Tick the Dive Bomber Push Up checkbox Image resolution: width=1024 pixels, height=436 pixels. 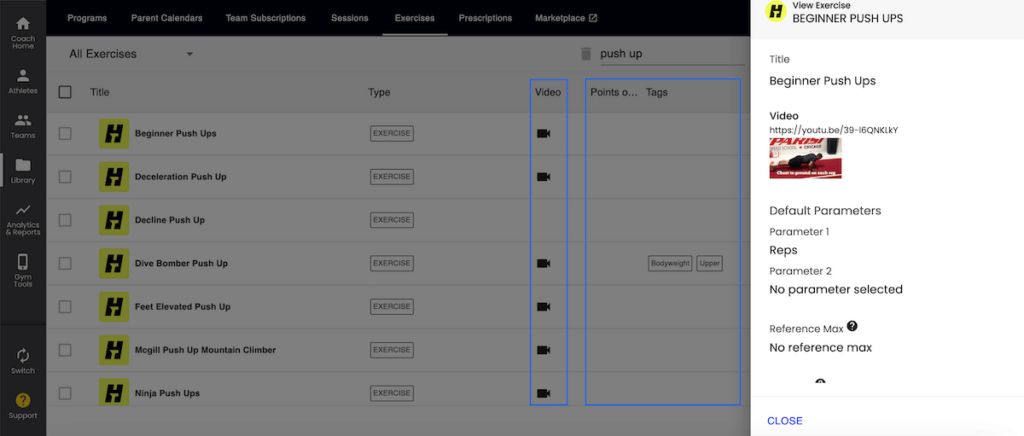tap(65, 263)
